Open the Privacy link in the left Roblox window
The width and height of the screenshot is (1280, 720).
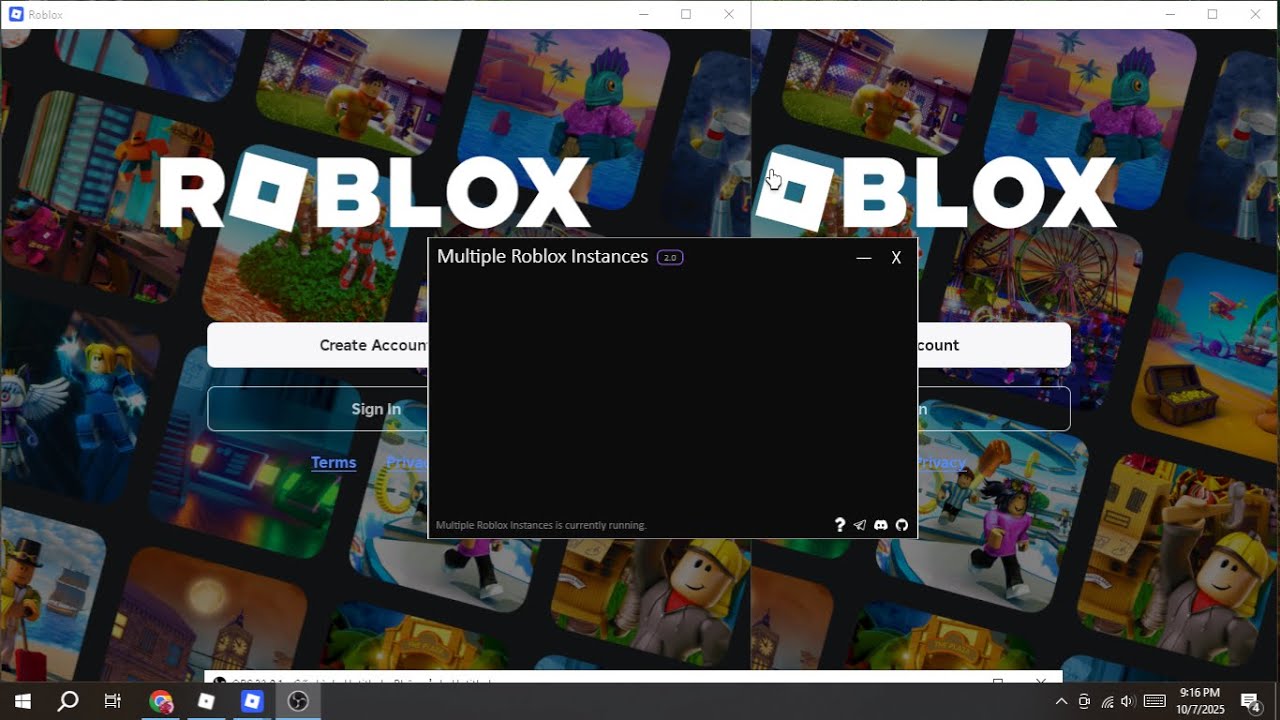coord(407,463)
